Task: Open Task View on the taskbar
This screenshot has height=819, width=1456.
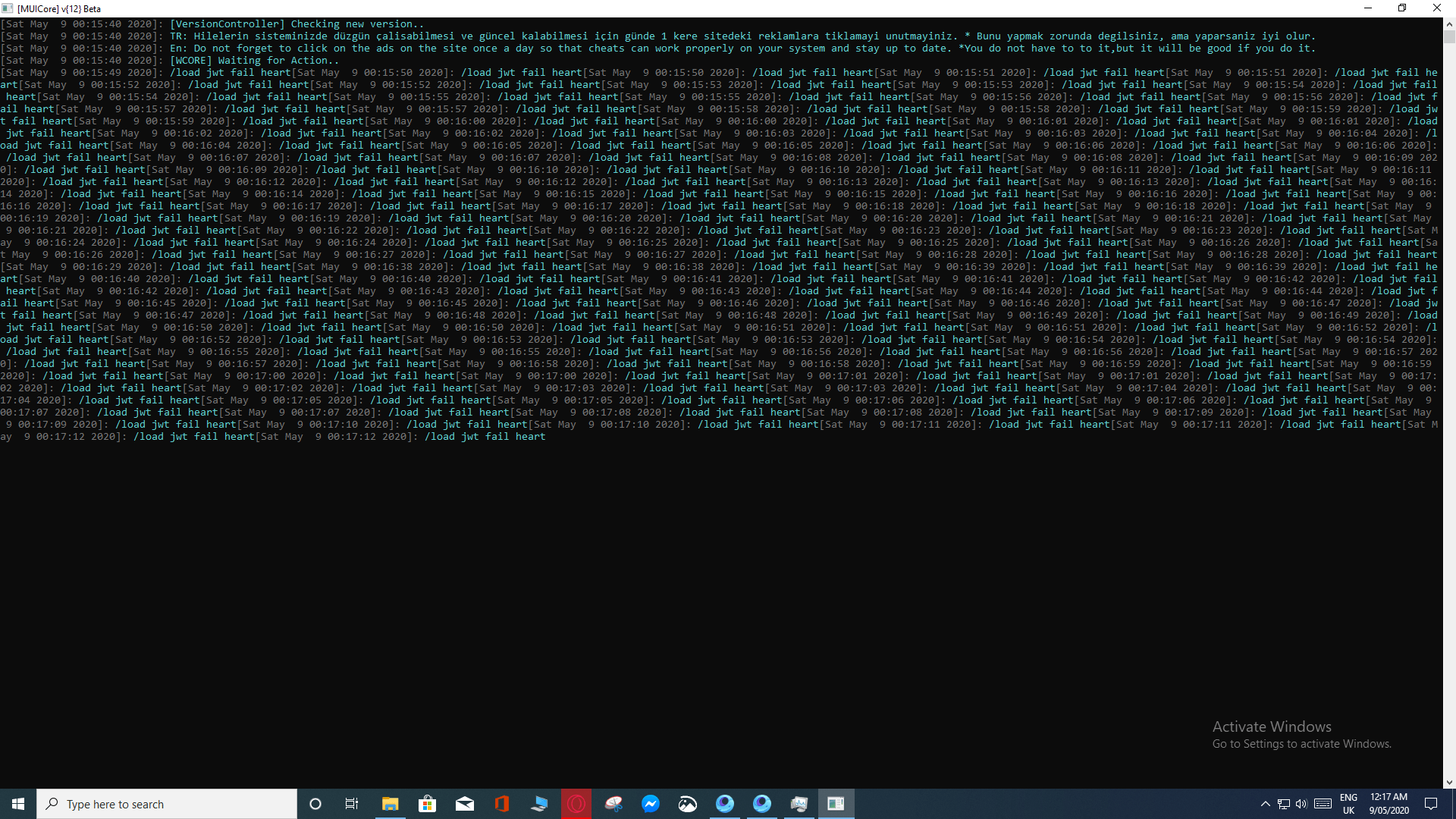Action: [352, 804]
